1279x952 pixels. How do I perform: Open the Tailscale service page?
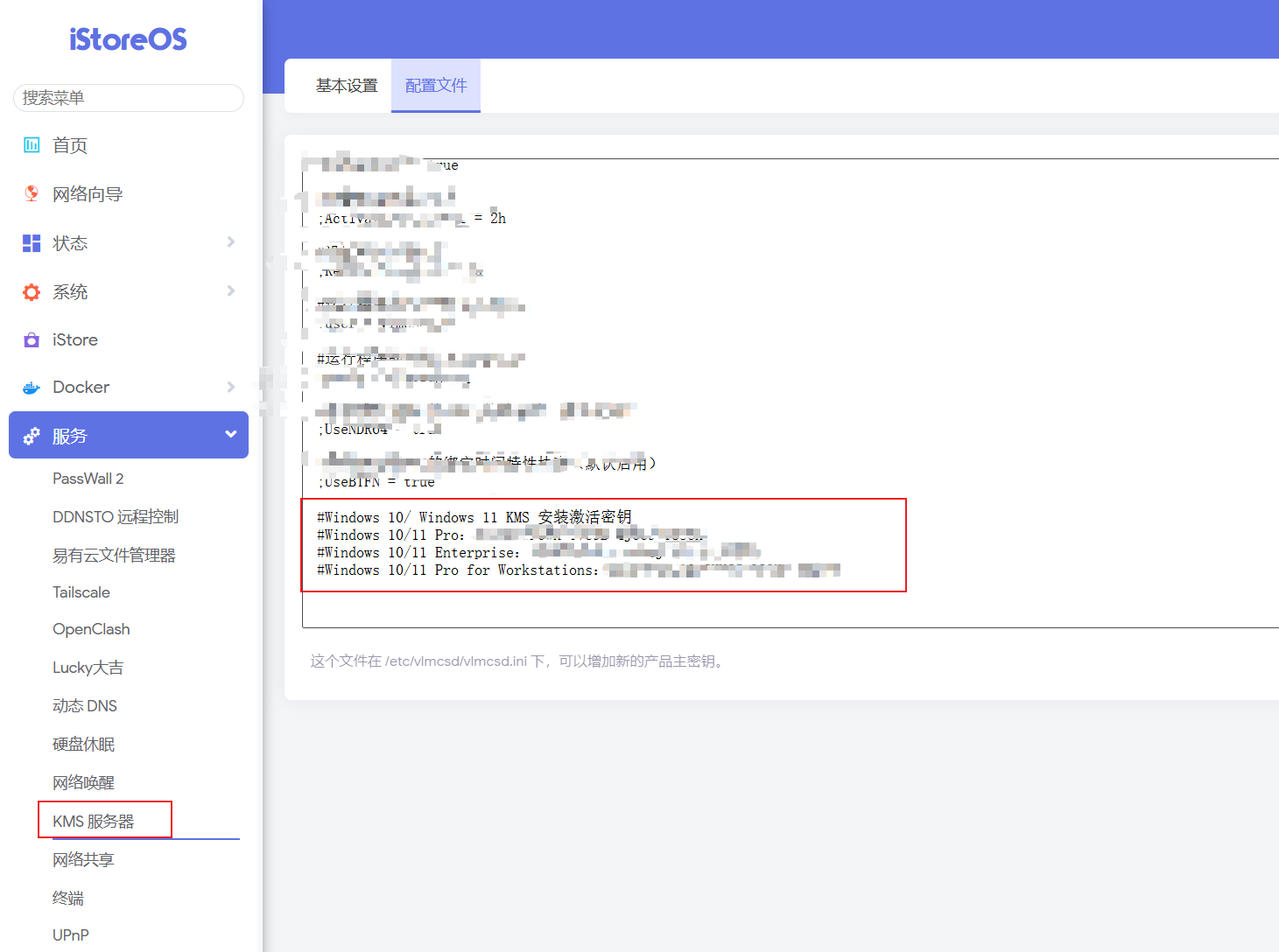click(x=81, y=592)
